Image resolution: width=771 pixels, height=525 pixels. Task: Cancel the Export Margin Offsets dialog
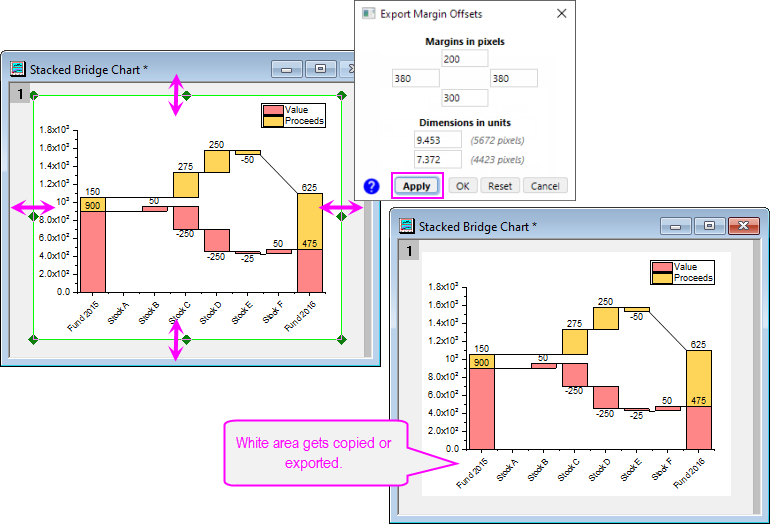pos(545,186)
